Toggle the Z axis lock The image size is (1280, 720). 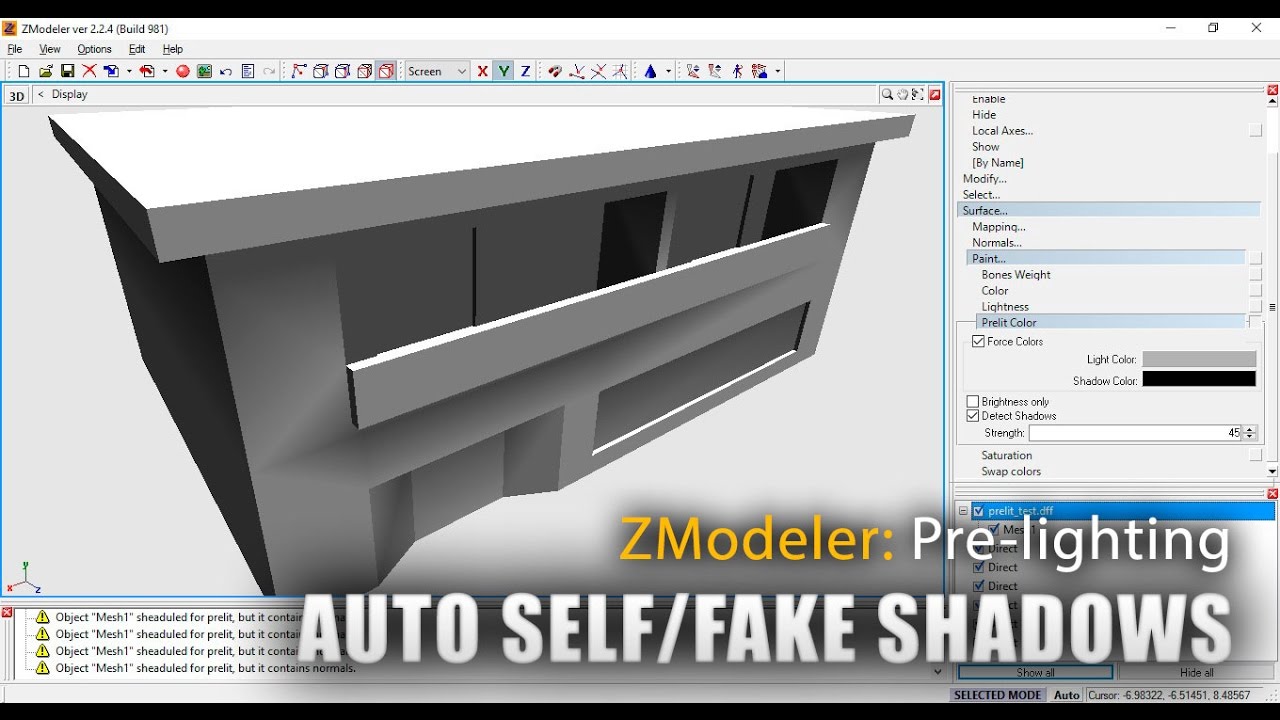525,71
